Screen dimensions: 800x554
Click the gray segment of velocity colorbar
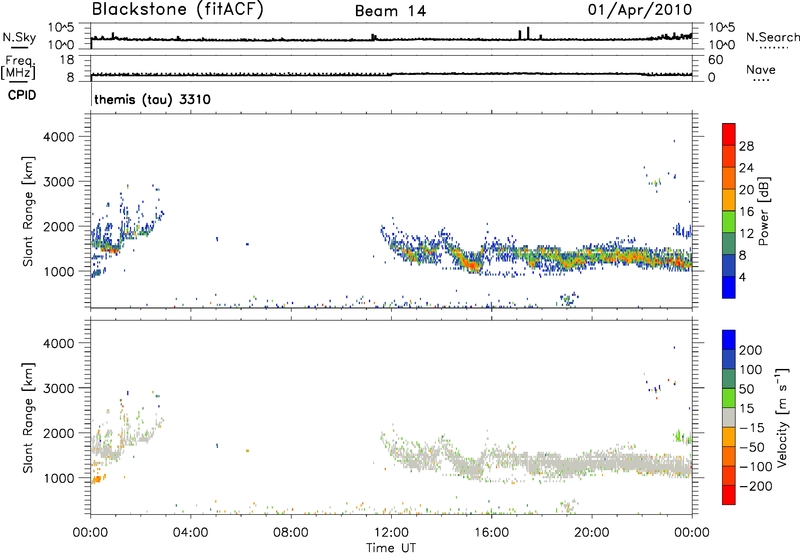point(729,417)
